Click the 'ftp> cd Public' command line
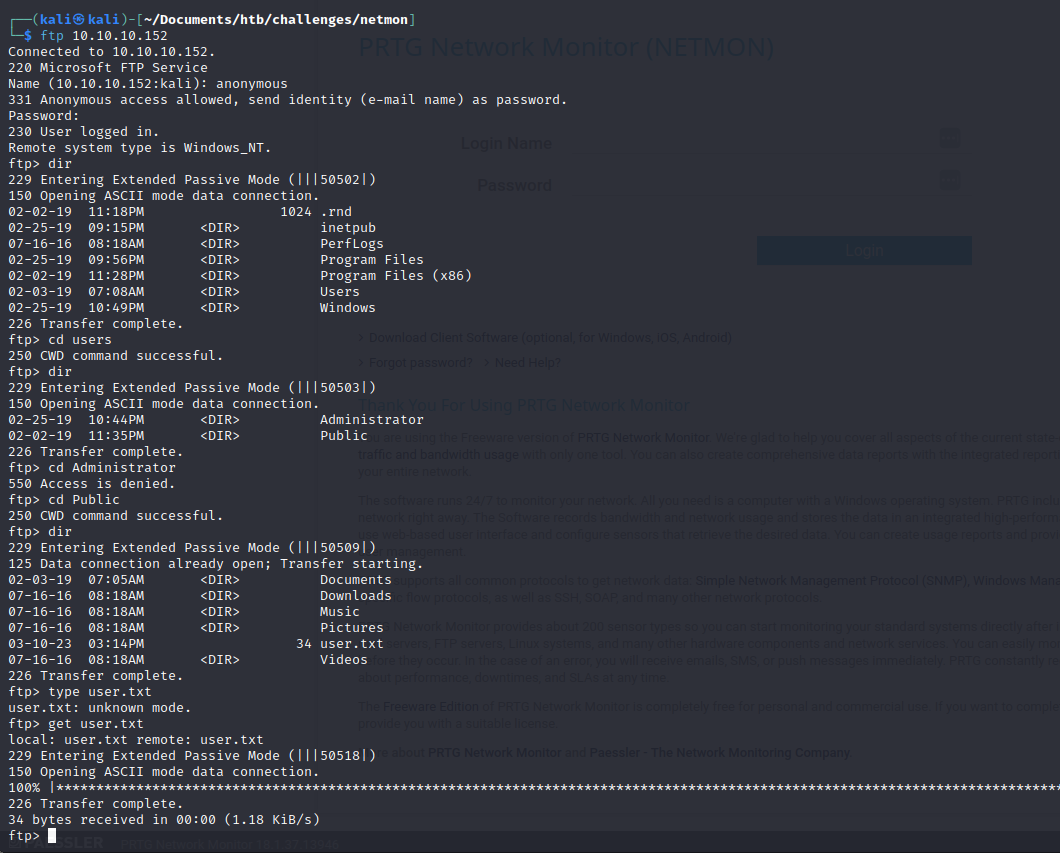The width and height of the screenshot is (1060, 853). [64, 499]
